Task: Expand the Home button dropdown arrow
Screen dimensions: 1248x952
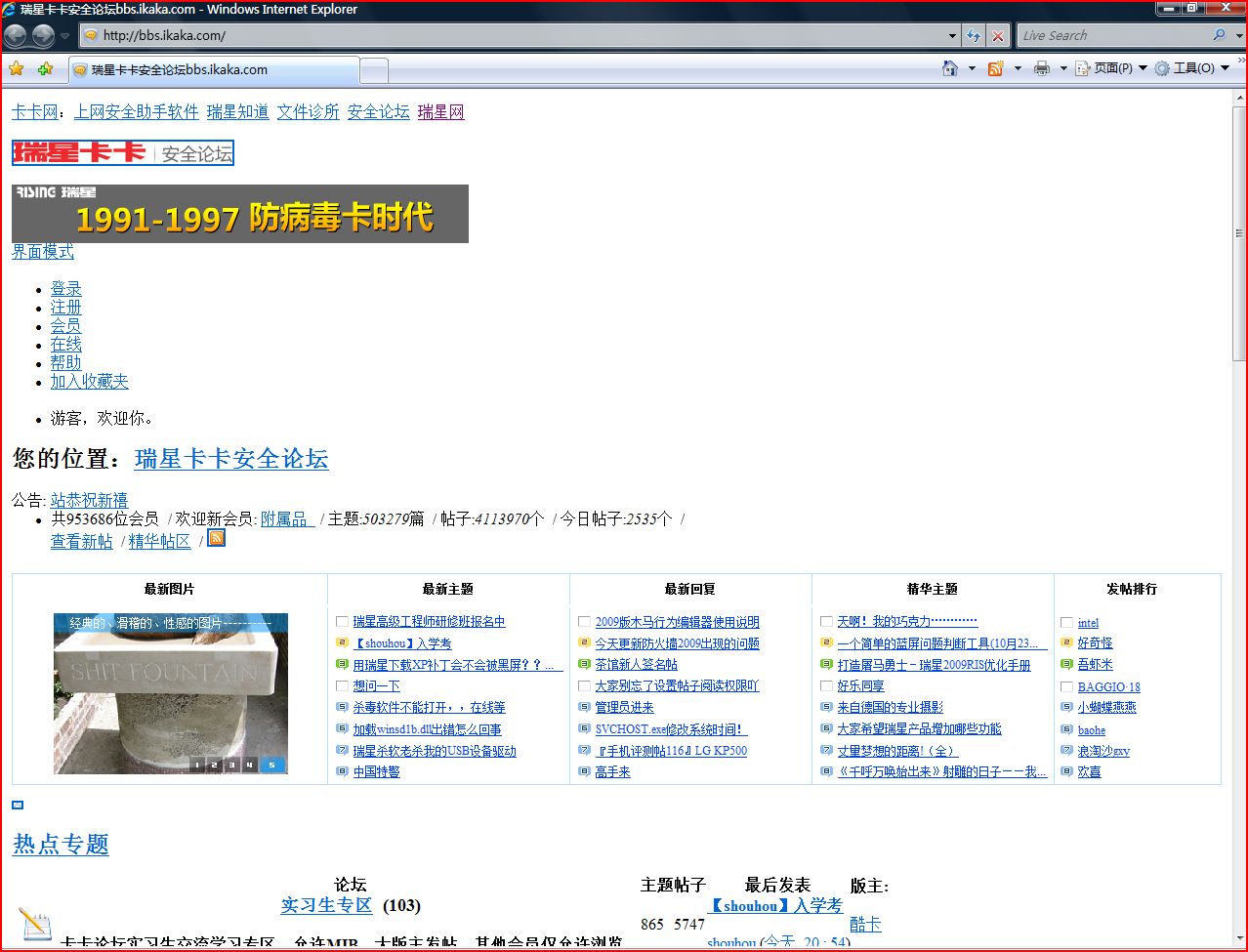Action: pyautogui.click(x=971, y=68)
